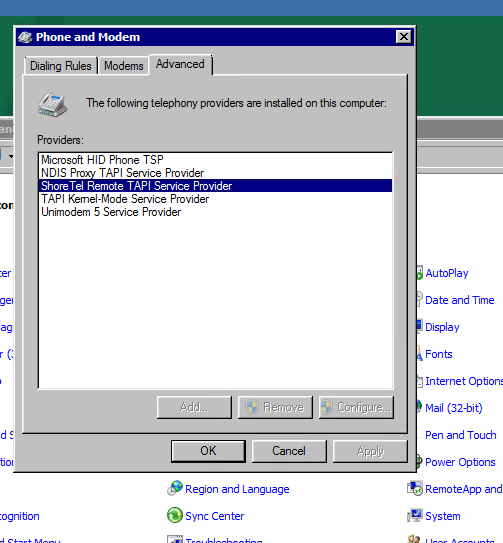Click the Phone and Modem title icon
The image size is (503, 543).
click(25, 37)
